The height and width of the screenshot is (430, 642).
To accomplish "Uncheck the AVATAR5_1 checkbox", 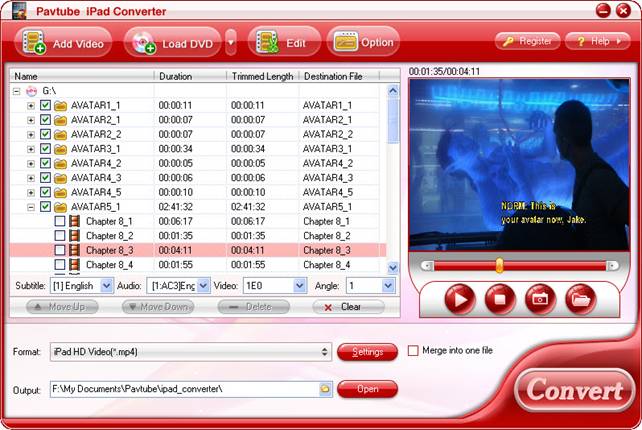I will click(x=45, y=207).
